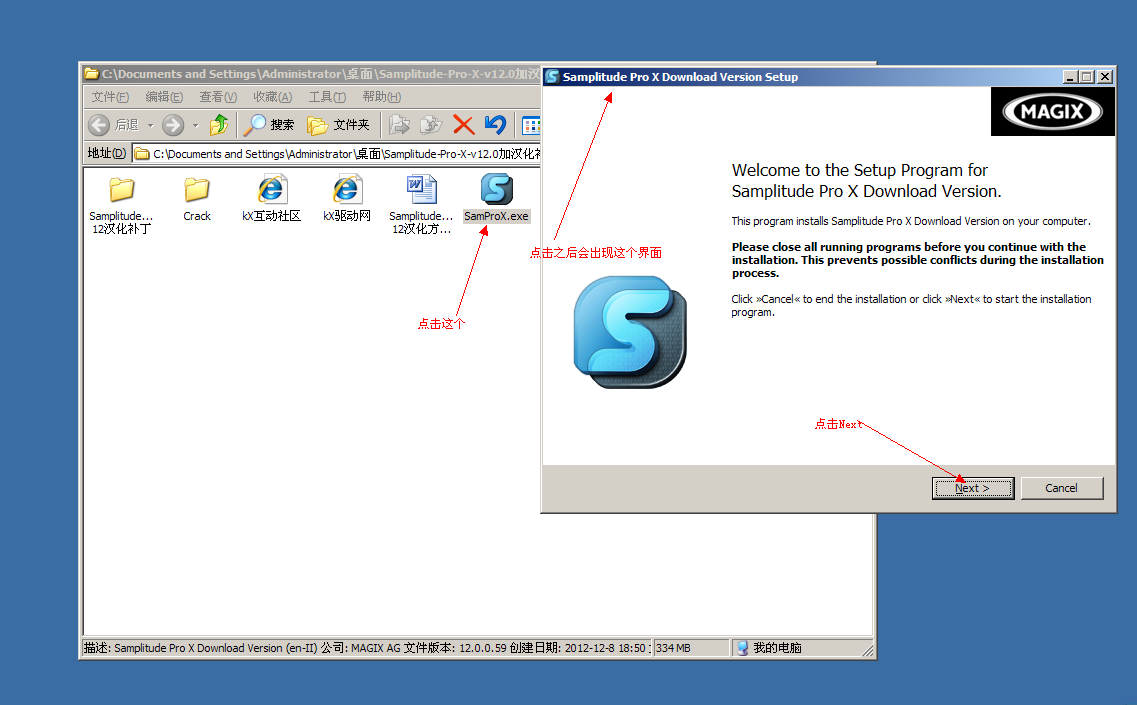Open the 文件(F) menu in Explorer
The height and width of the screenshot is (705, 1137).
click(x=110, y=96)
